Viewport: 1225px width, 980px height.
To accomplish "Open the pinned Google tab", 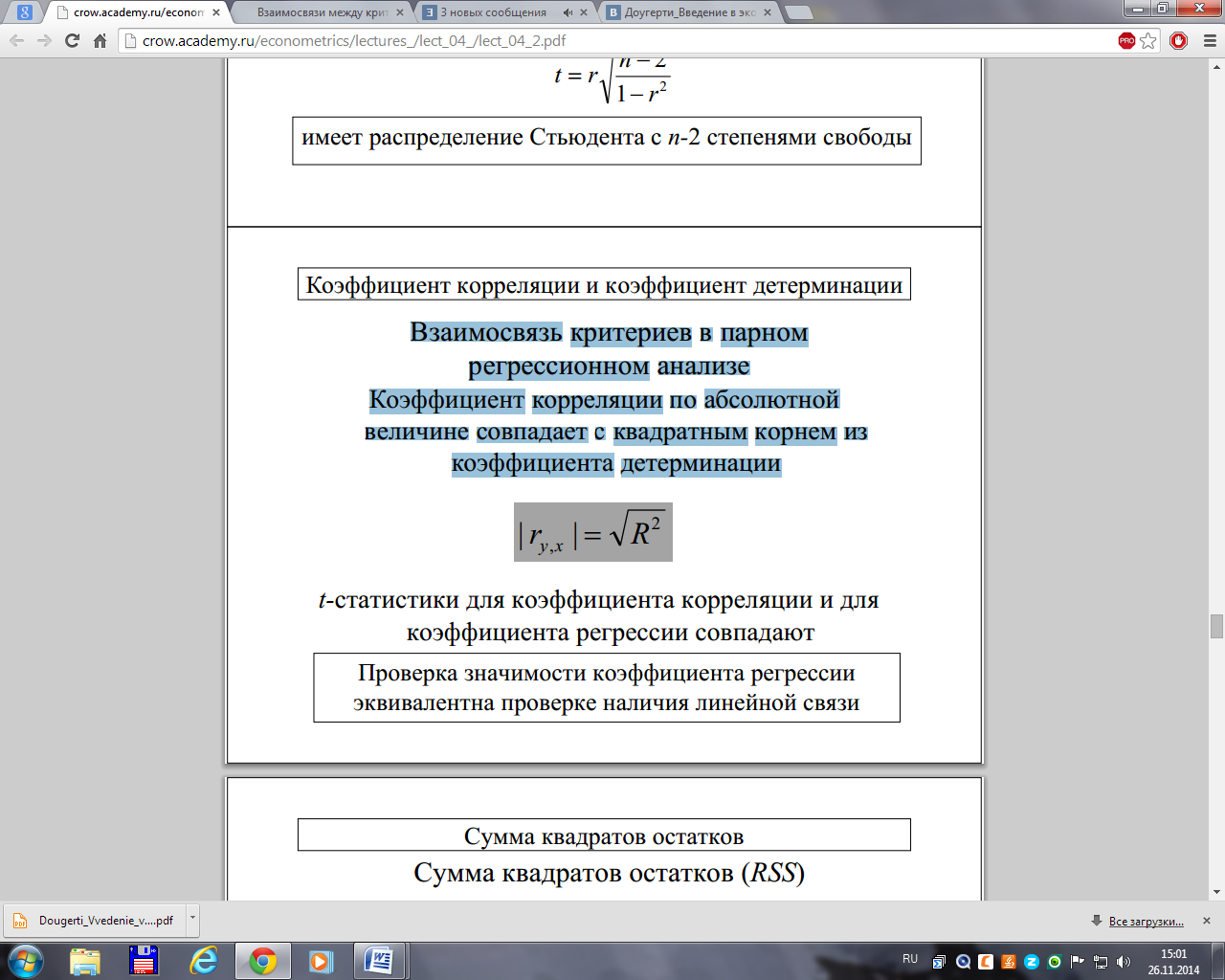I will pos(25,12).
